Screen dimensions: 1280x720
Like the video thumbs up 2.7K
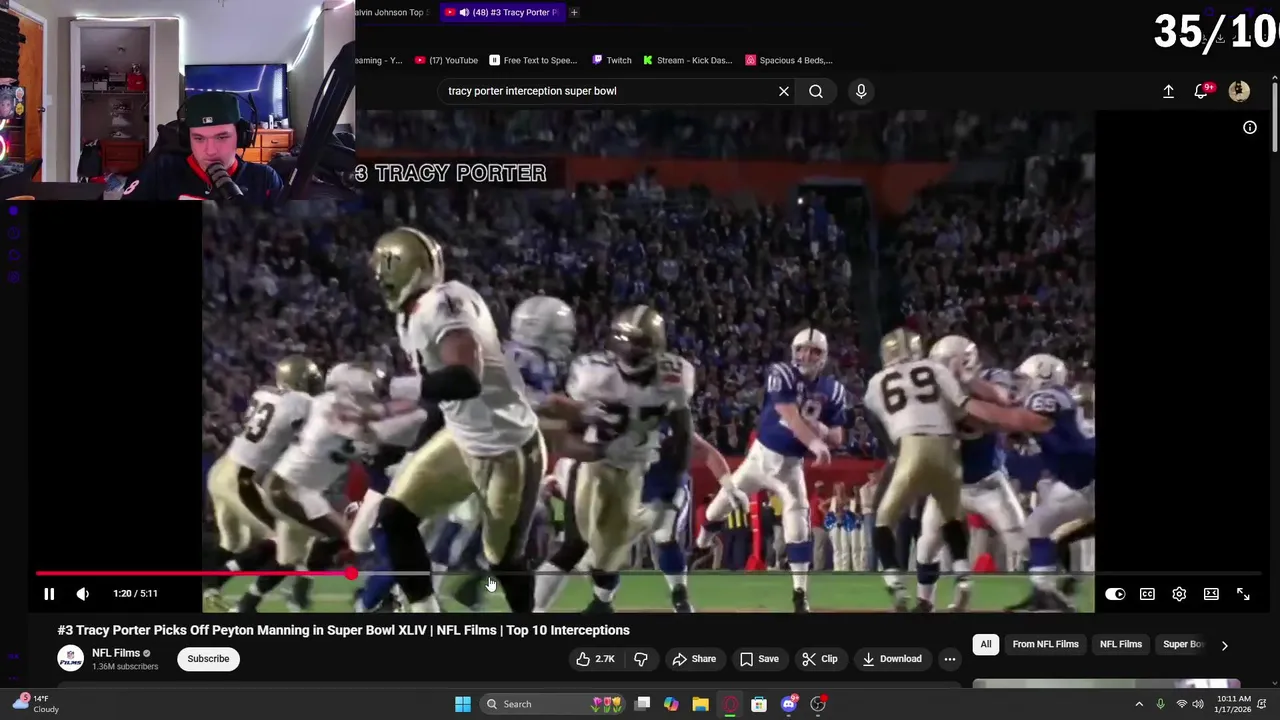(595, 659)
